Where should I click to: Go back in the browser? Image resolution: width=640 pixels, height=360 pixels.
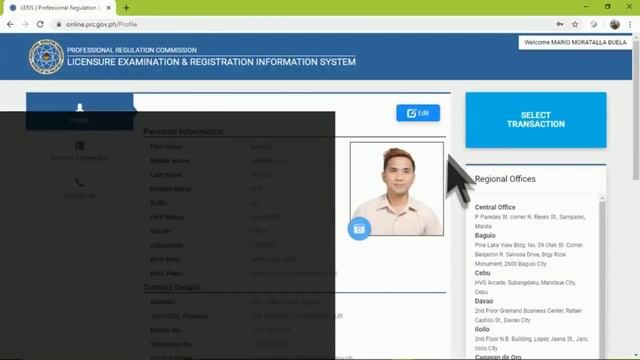pyautogui.click(x=10, y=24)
